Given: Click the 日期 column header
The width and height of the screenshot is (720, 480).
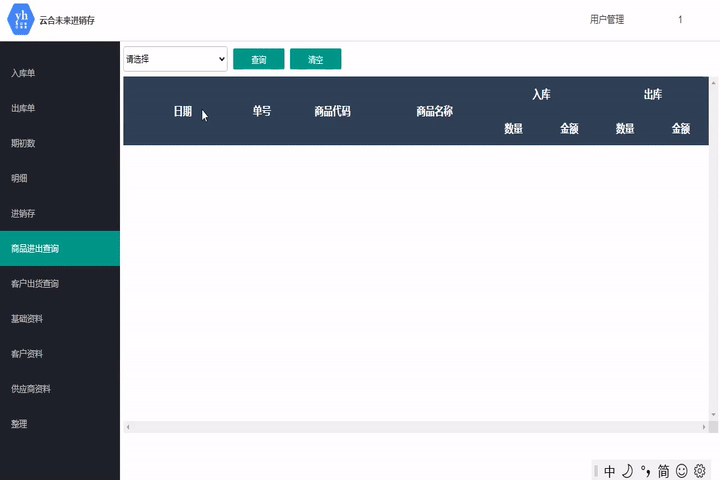Looking at the screenshot, I should click(182, 112).
